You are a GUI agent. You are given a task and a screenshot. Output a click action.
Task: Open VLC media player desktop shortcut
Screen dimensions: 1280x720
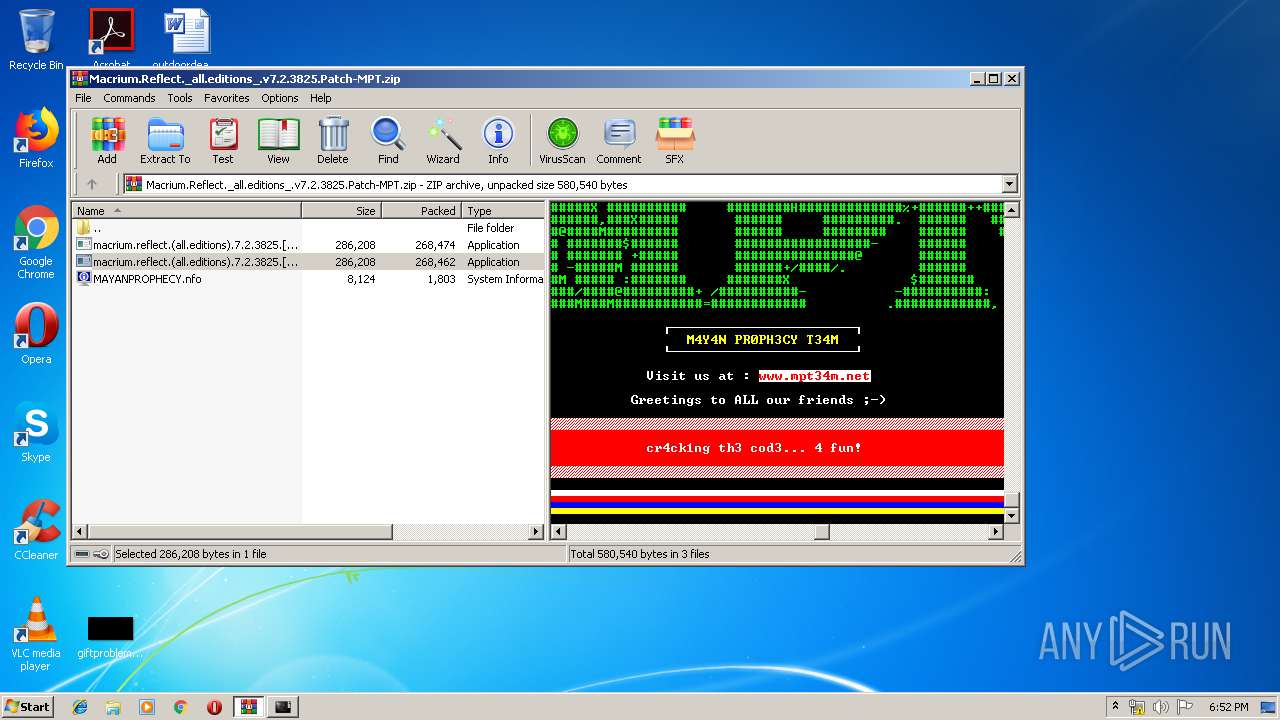(36, 634)
